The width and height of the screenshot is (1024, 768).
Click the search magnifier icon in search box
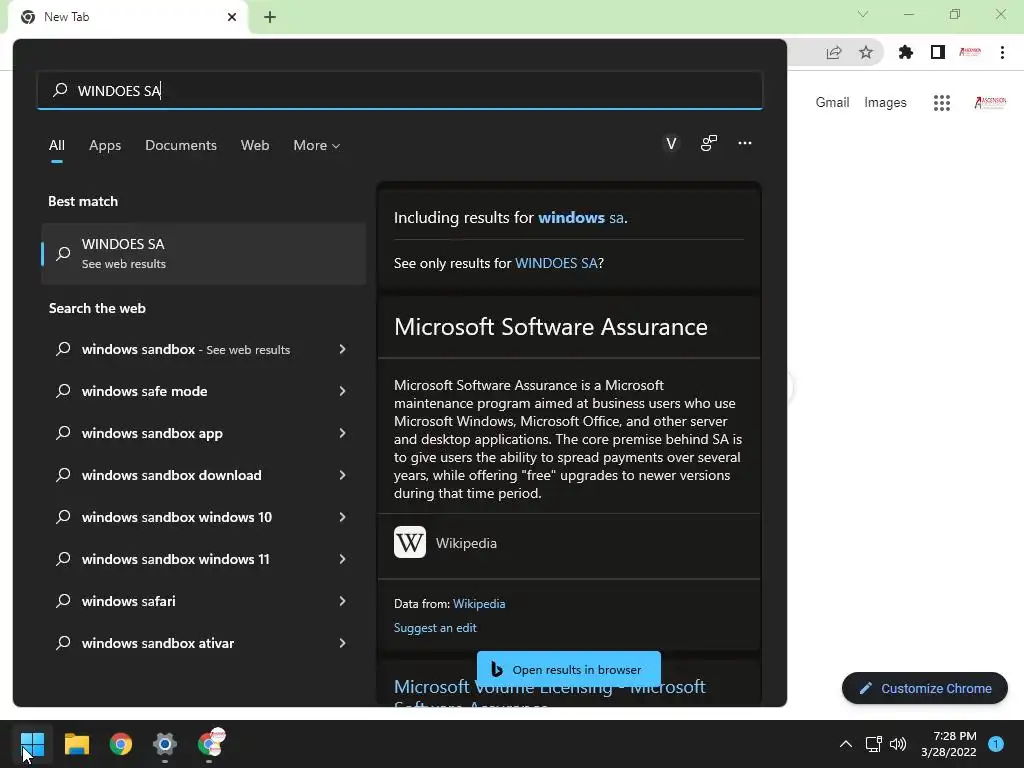(x=60, y=90)
